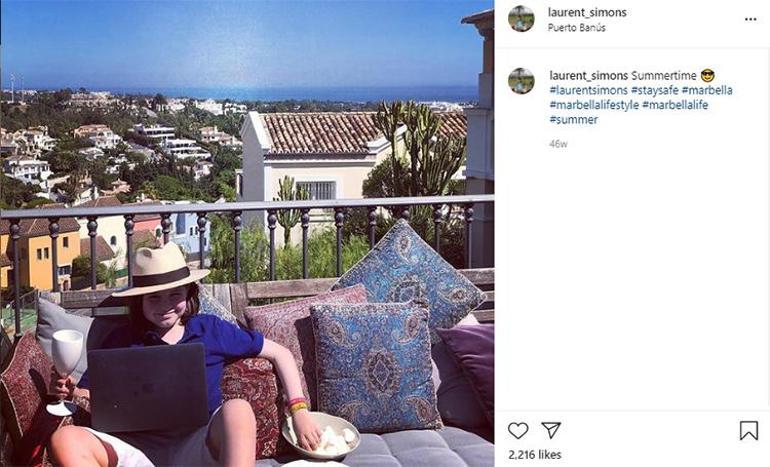Image resolution: width=770 pixels, height=467 pixels.
Task: Open the #laurentsimons hashtag
Action: (x=588, y=90)
